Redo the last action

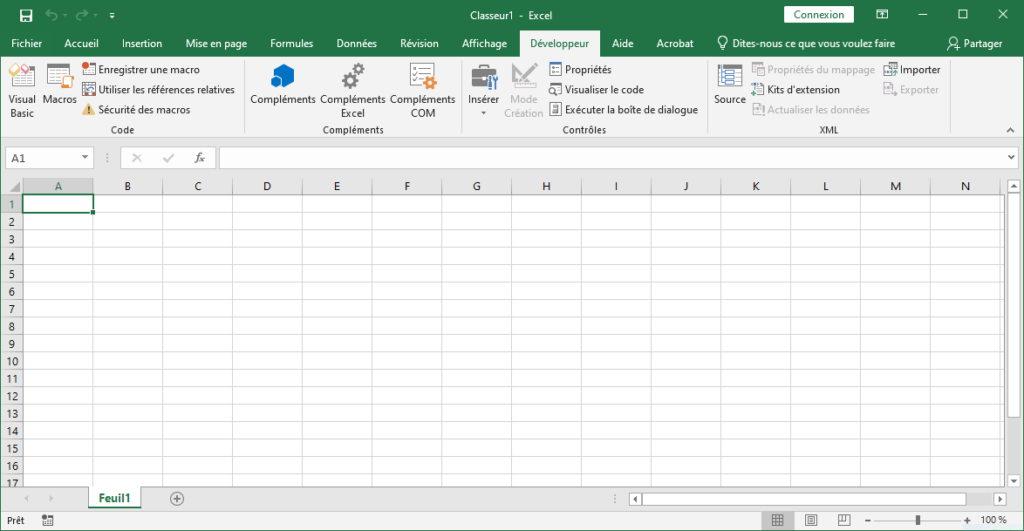[x=82, y=15]
